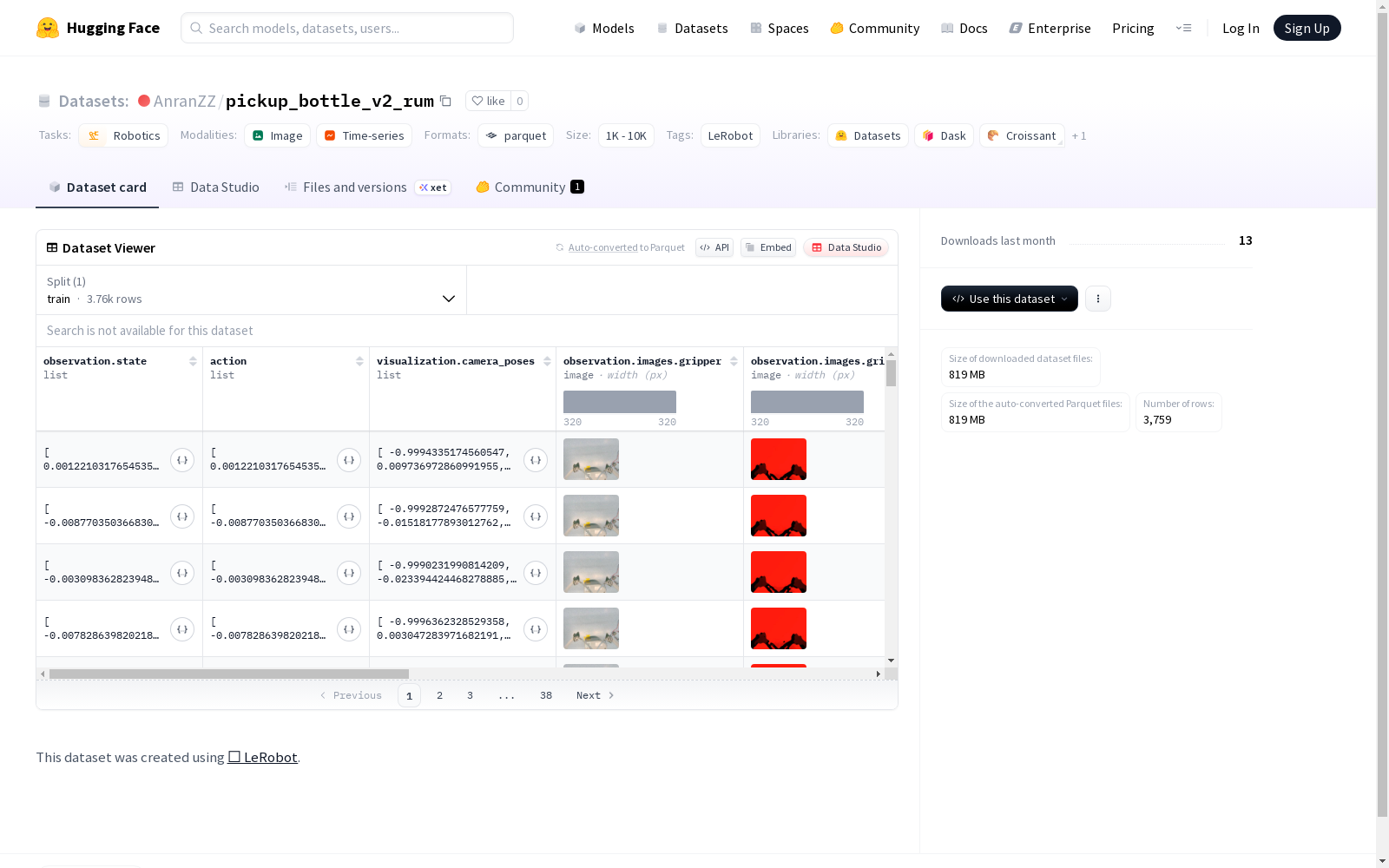Expand JSON in first row camera_poses cell
This screenshot has height=868, width=1389.
536,460
